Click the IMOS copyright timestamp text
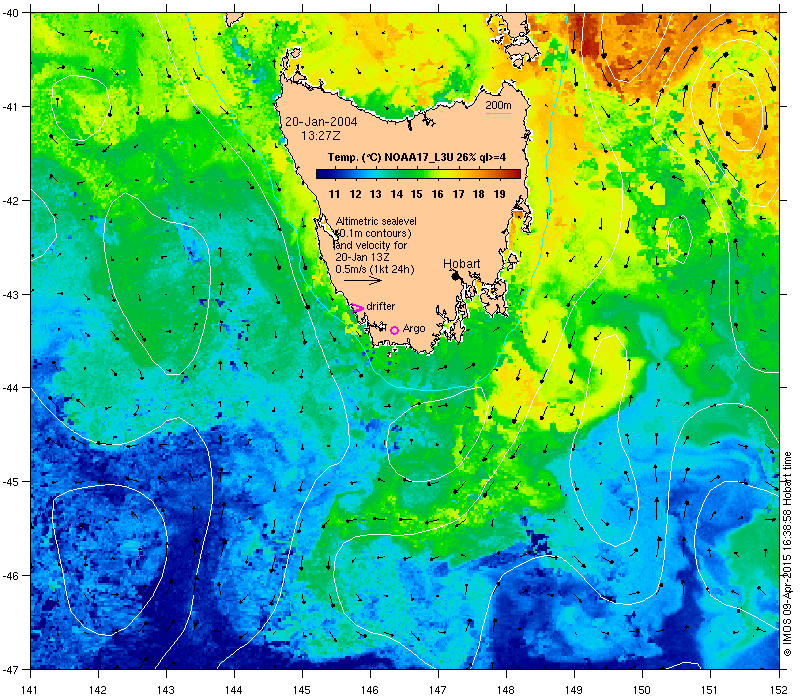Image resolution: width=800 pixels, height=700 pixels. [786, 555]
